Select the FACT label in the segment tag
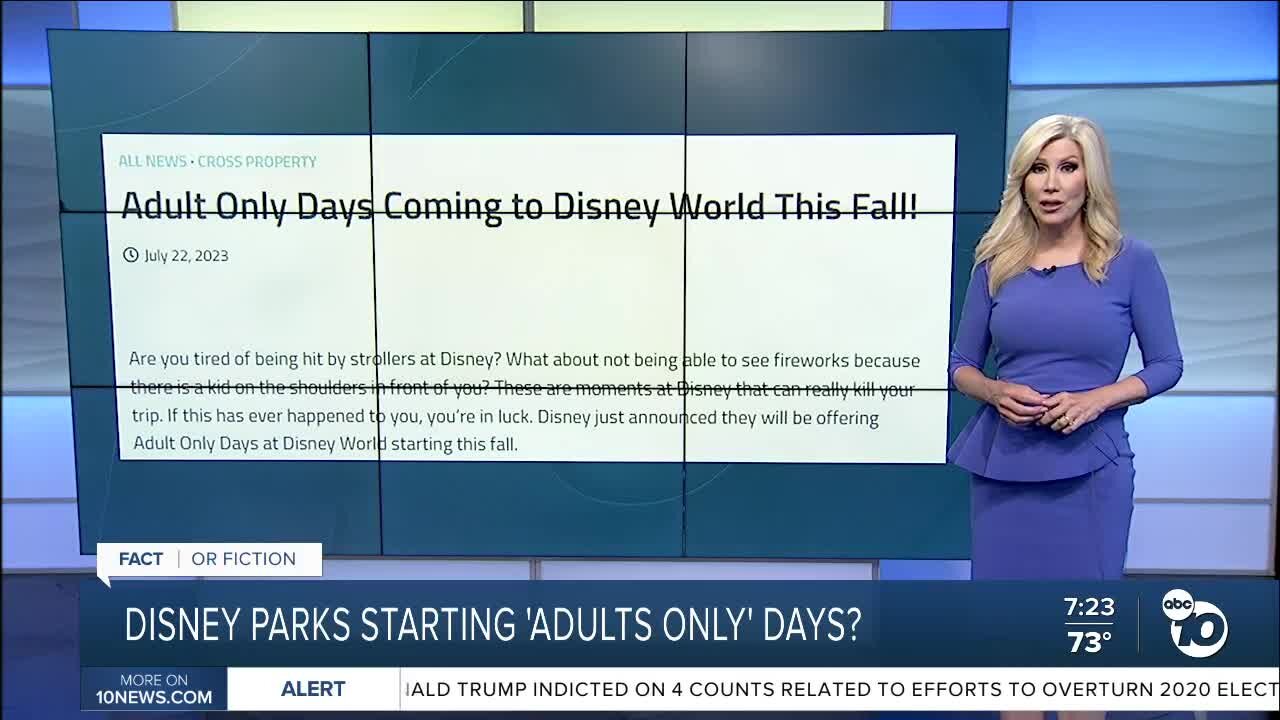The width and height of the screenshot is (1280, 720). click(141, 559)
